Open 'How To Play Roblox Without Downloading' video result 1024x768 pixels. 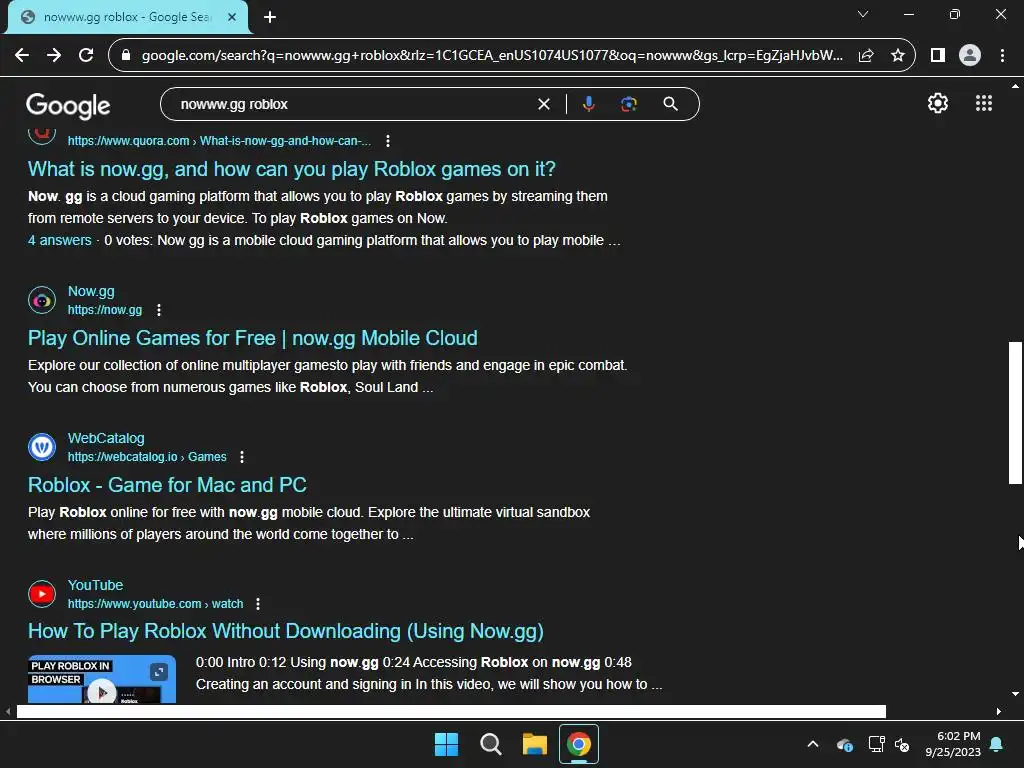pos(285,632)
